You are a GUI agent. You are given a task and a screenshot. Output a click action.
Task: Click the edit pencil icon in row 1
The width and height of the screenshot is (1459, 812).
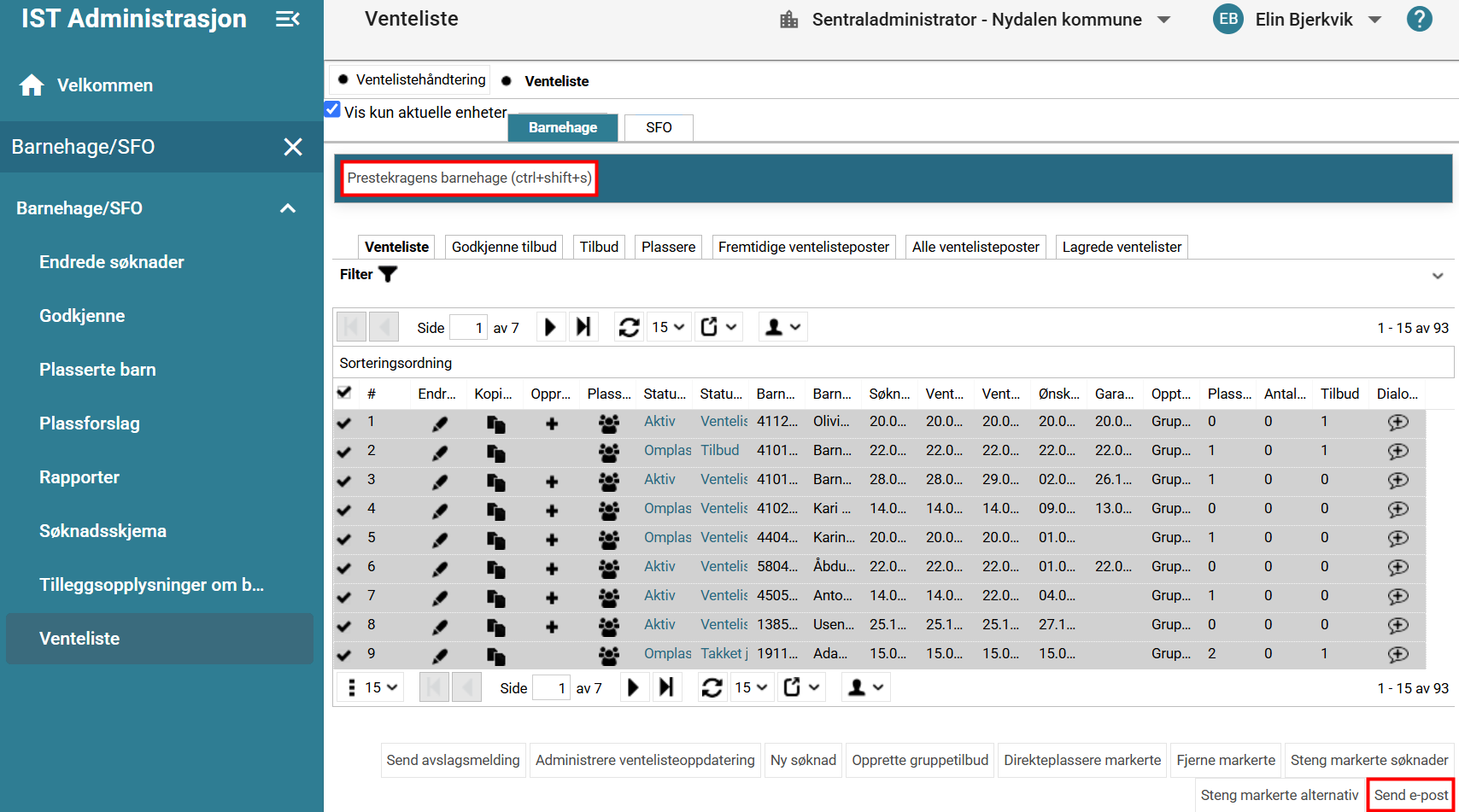(440, 423)
